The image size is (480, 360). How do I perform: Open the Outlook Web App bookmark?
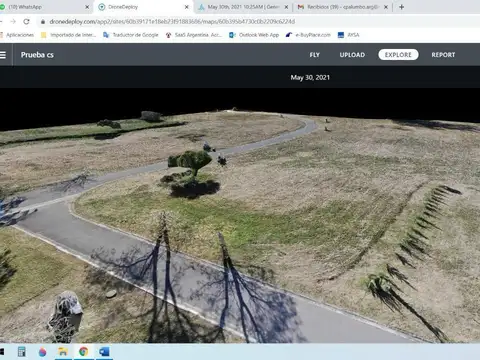pyautogui.click(x=254, y=35)
